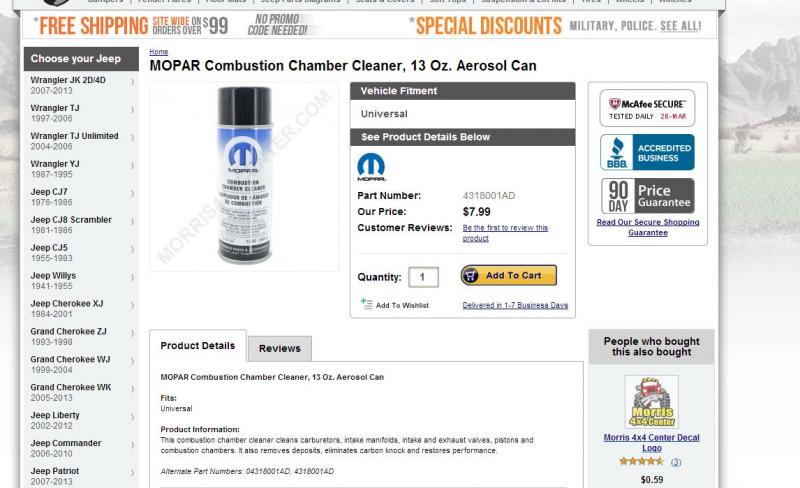Click the Add To Wishlist icon

(366, 304)
